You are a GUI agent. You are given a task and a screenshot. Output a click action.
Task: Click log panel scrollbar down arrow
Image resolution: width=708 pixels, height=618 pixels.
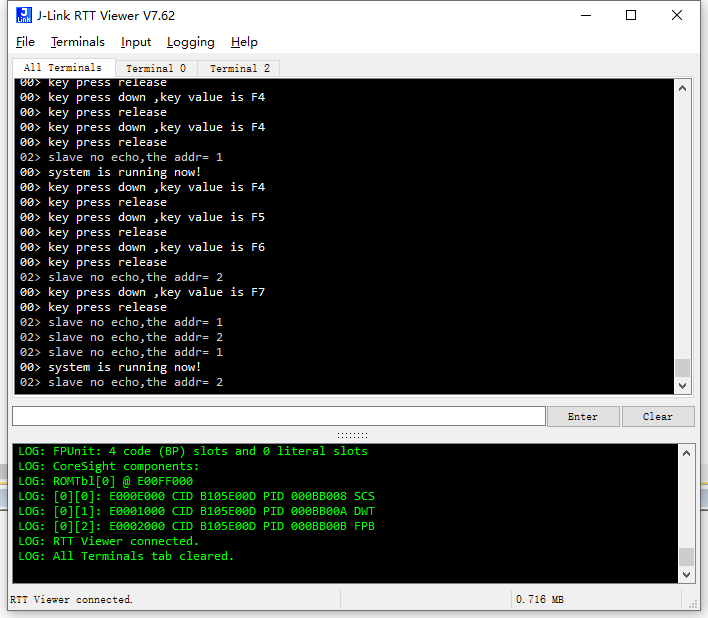(686, 575)
